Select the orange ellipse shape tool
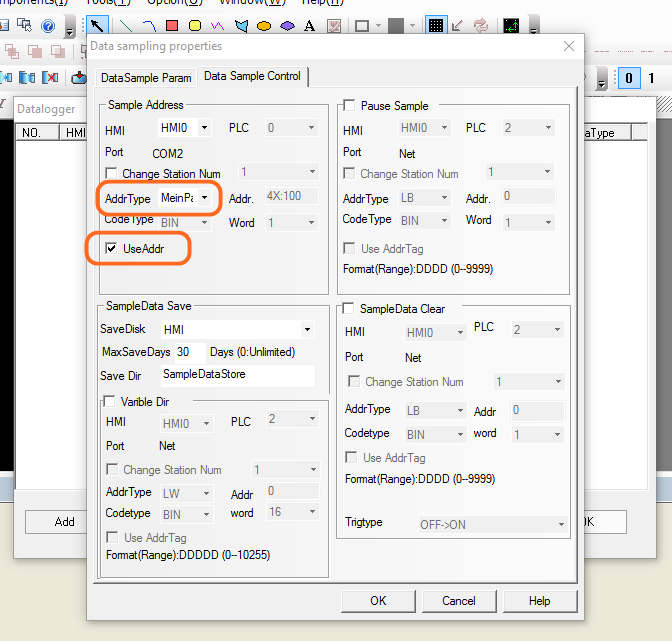 (x=264, y=25)
